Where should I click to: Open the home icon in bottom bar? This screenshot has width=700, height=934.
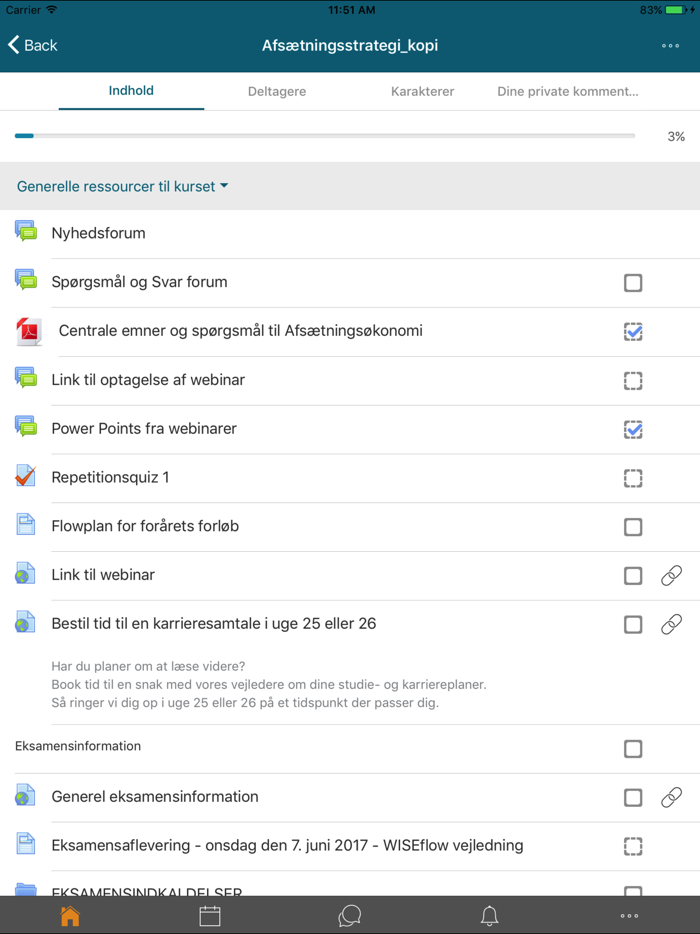[70, 915]
